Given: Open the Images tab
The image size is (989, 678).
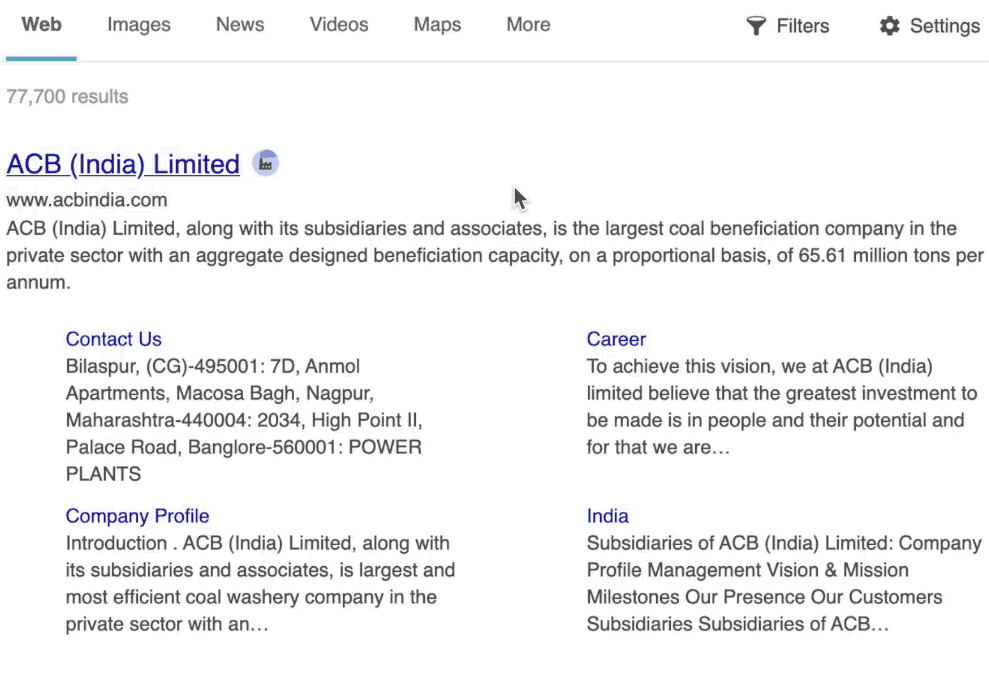Looking at the screenshot, I should [139, 25].
